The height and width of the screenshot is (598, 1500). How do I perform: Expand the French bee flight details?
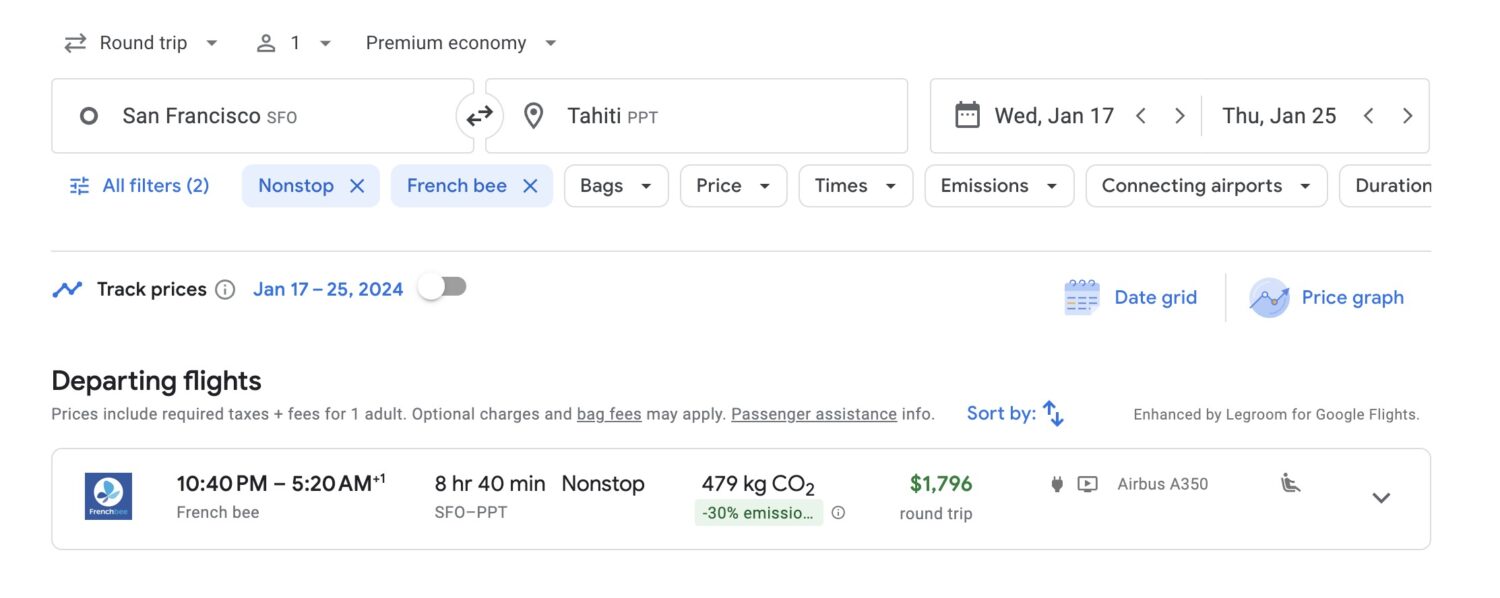[1381, 498]
